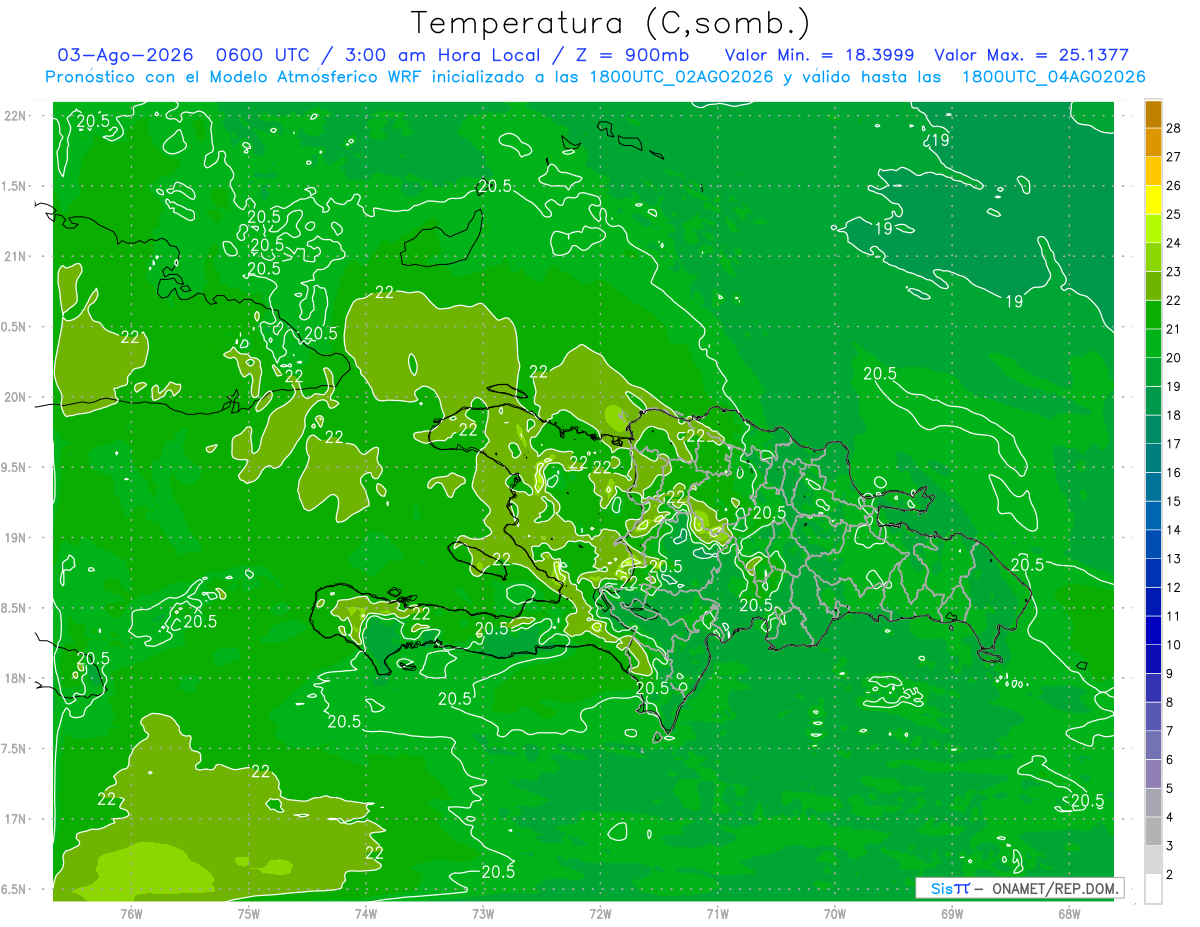Screen dimensions: 1200x927
Task: Click the 17N latitude axis label
Action: (17, 819)
